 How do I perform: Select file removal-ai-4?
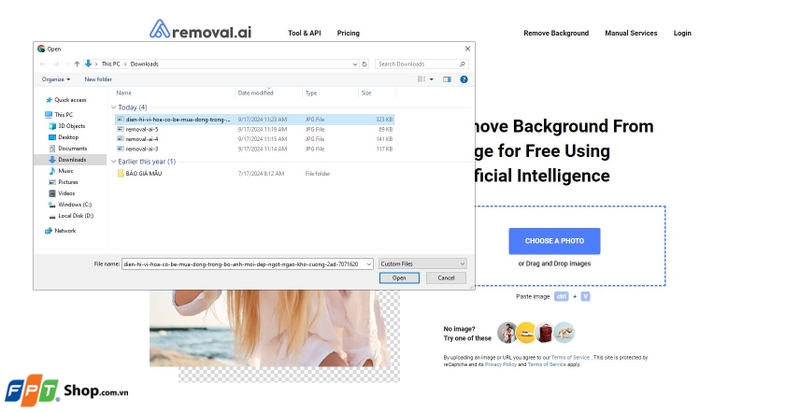(255, 139)
